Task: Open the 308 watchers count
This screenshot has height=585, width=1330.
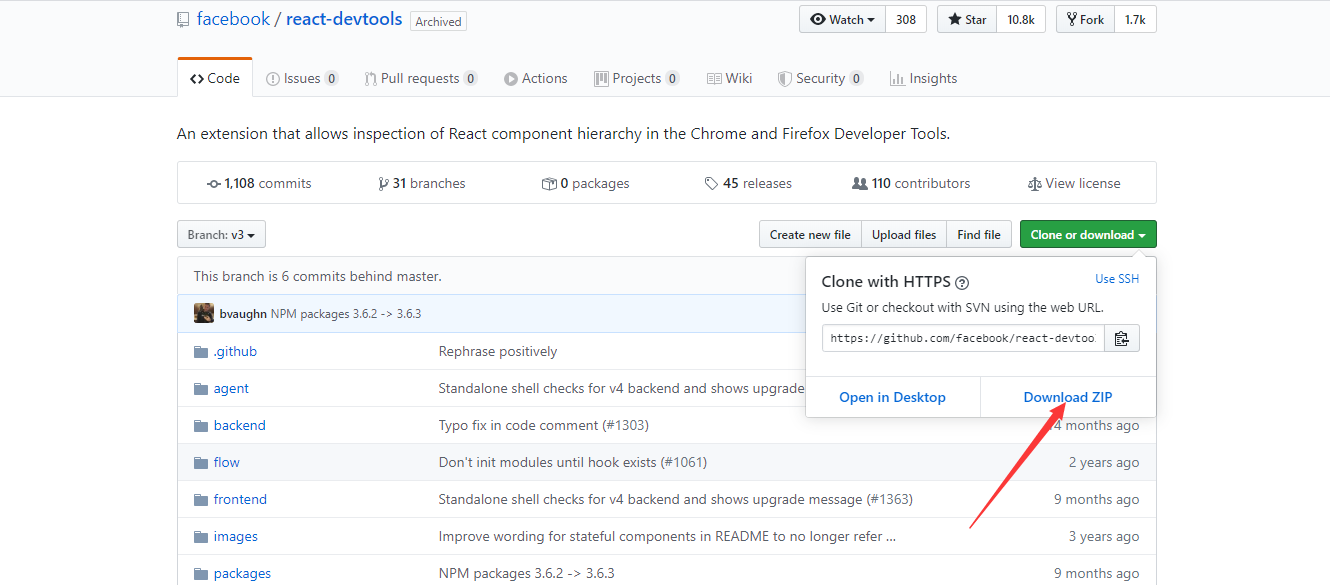Action: point(906,19)
